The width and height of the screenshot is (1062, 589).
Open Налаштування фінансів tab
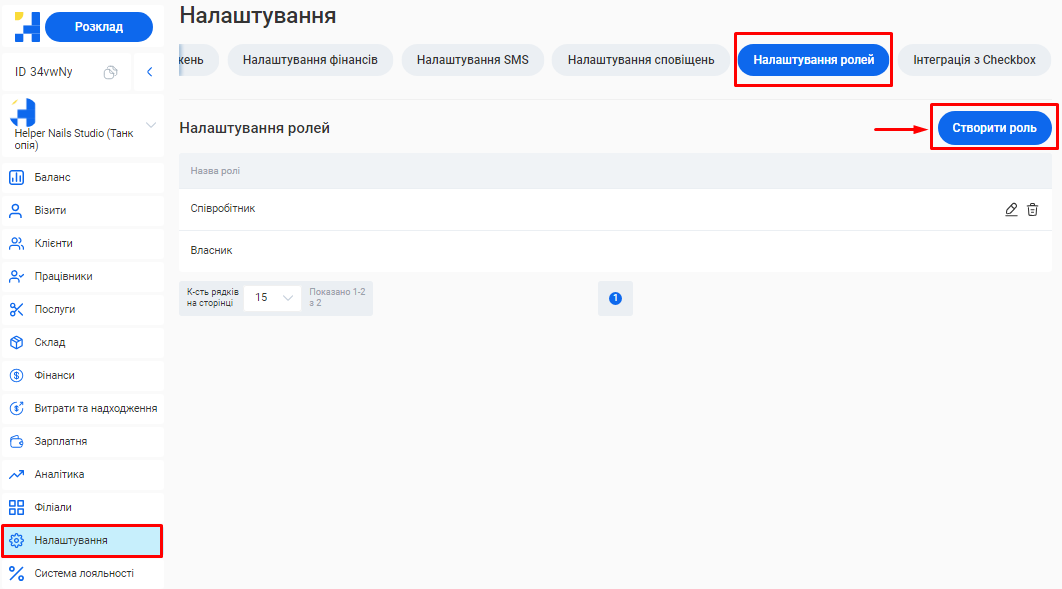(310, 60)
